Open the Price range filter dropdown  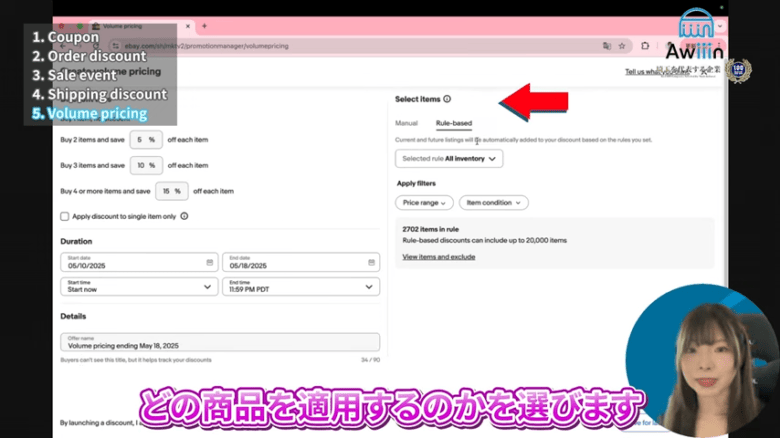pos(424,202)
